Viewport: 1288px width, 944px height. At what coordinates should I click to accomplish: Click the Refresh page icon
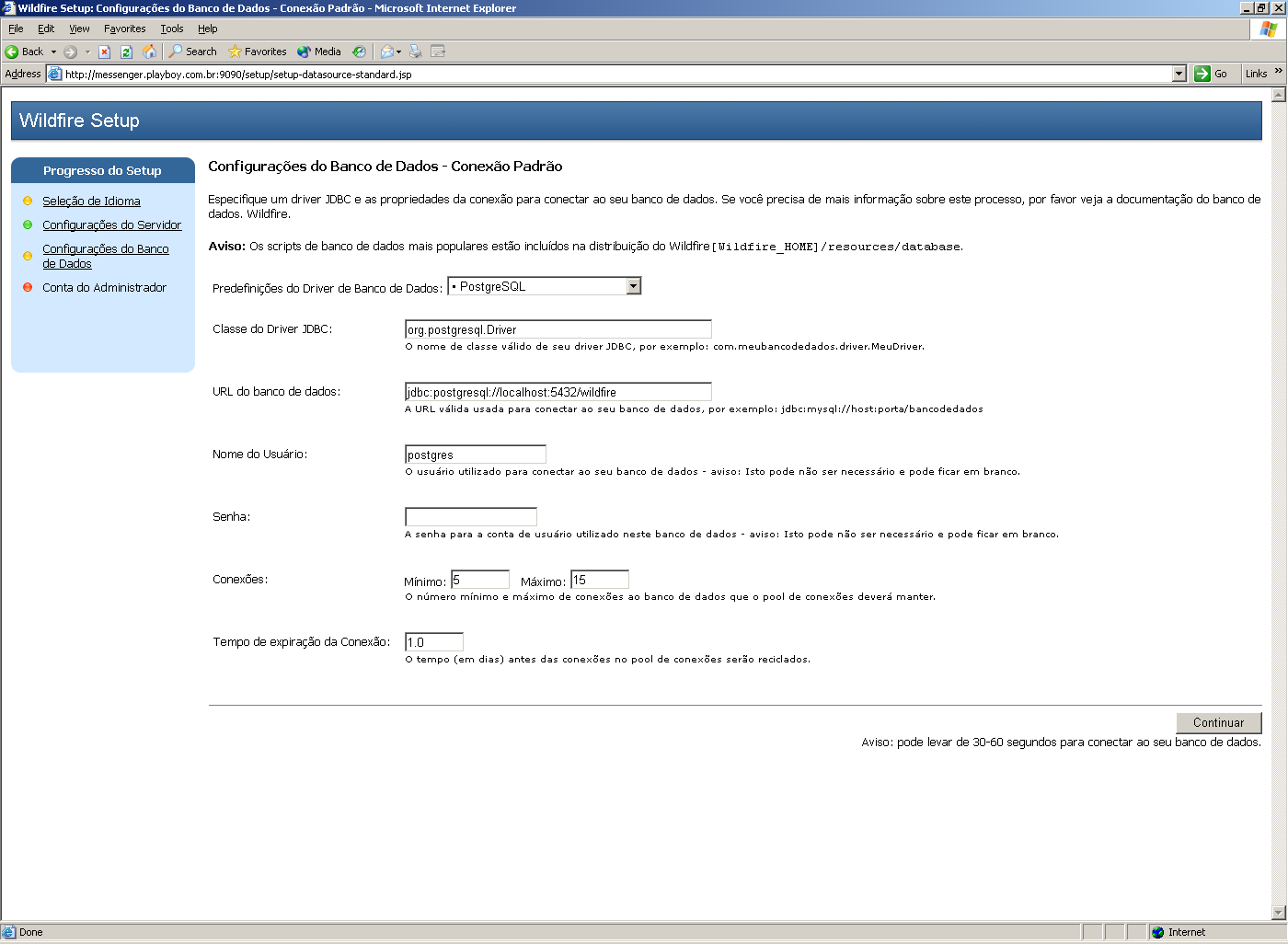pyautogui.click(x=126, y=52)
